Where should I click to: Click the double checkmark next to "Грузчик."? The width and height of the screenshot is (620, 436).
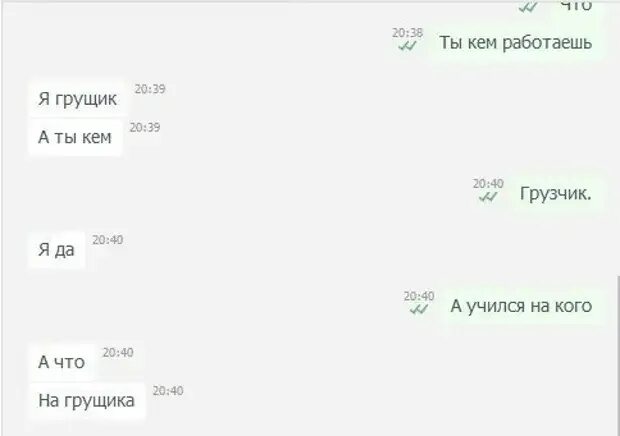tap(488, 196)
